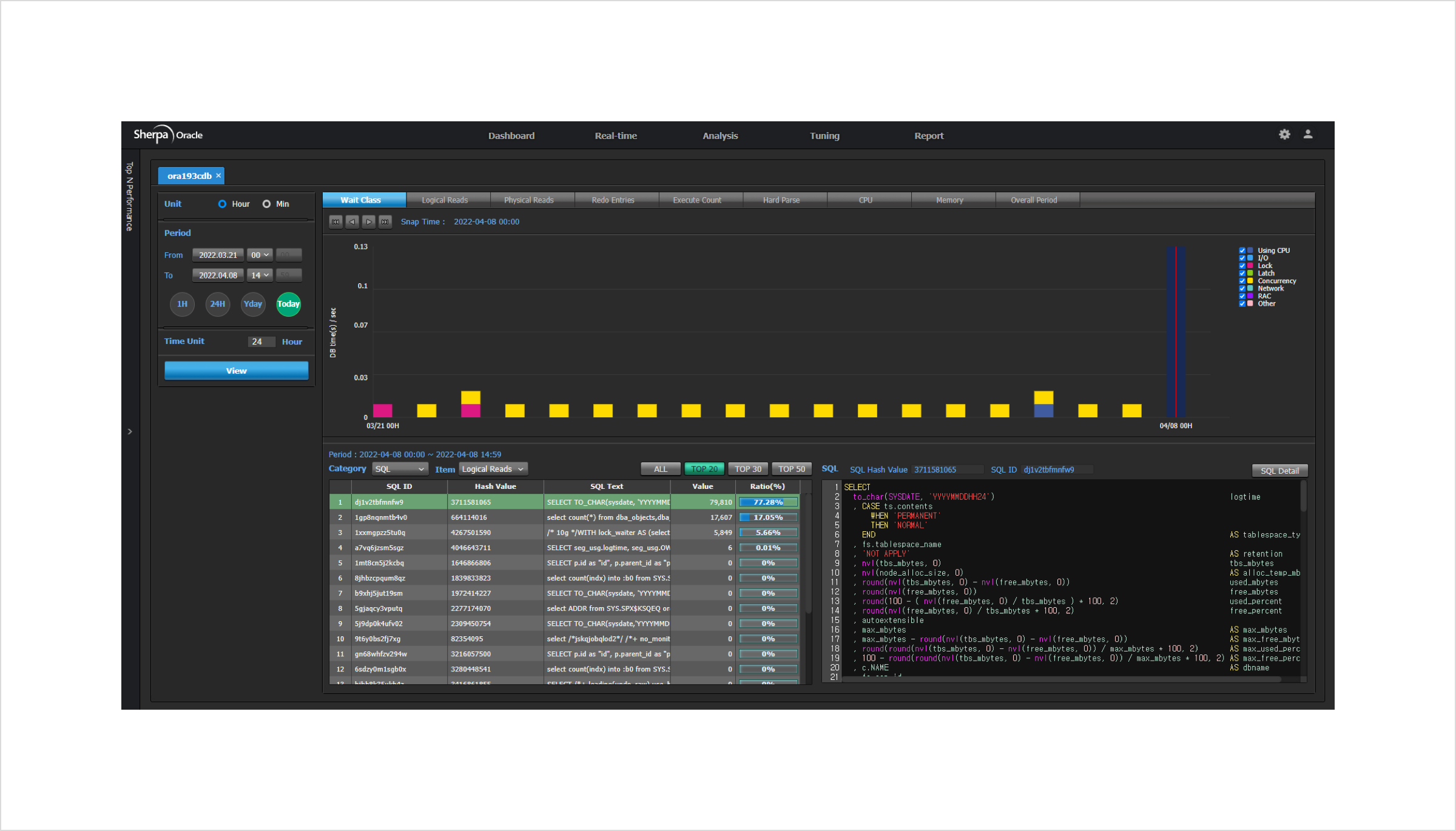1456x831 pixels.
Task: Select the Min unit radio button
Action: tap(266, 204)
